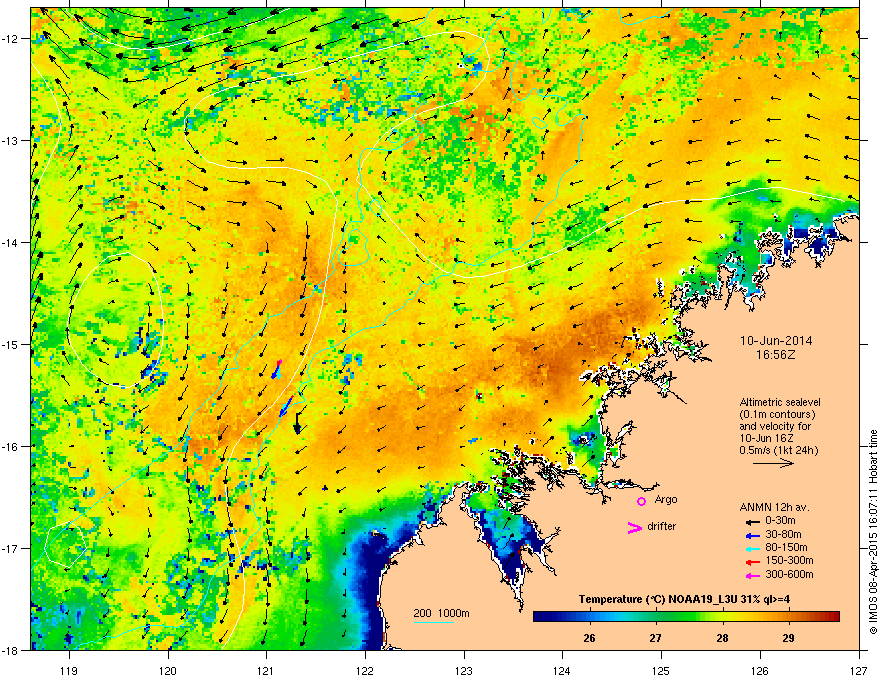This screenshot has width=880, height=680.
Task: Click latitude axis label -17
Action: coord(11,548)
